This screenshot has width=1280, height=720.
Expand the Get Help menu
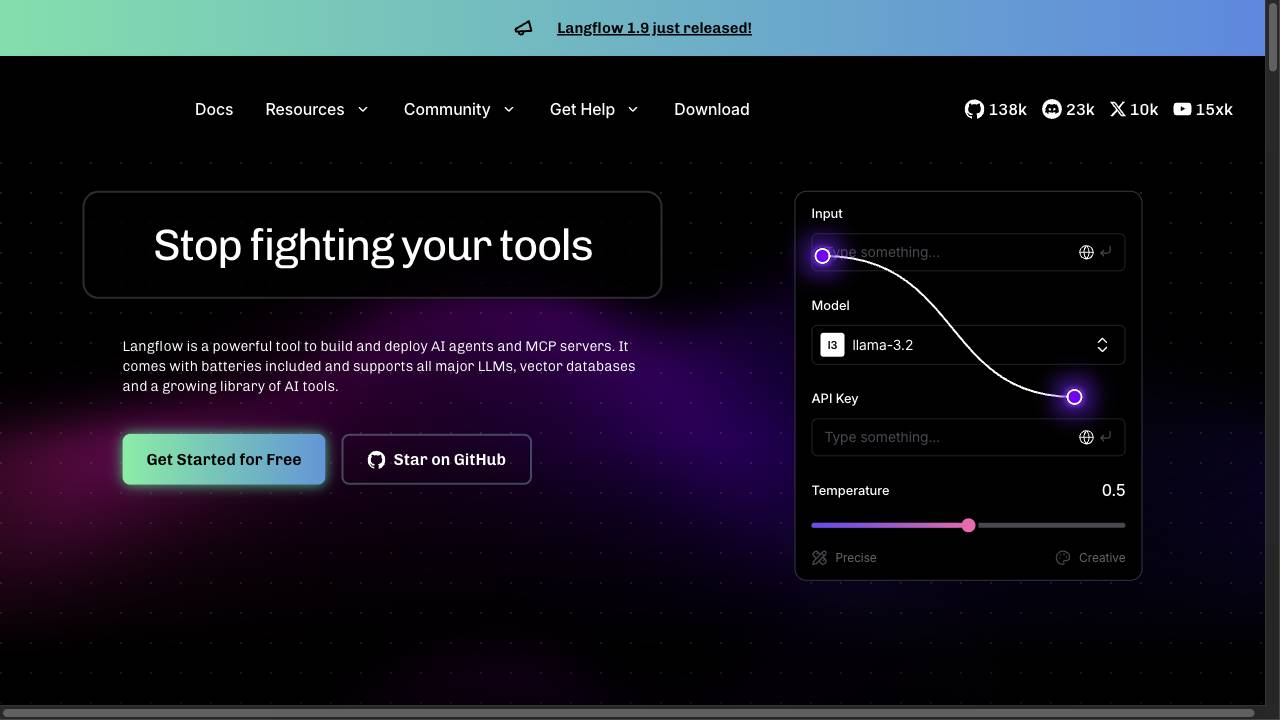[x=594, y=109]
